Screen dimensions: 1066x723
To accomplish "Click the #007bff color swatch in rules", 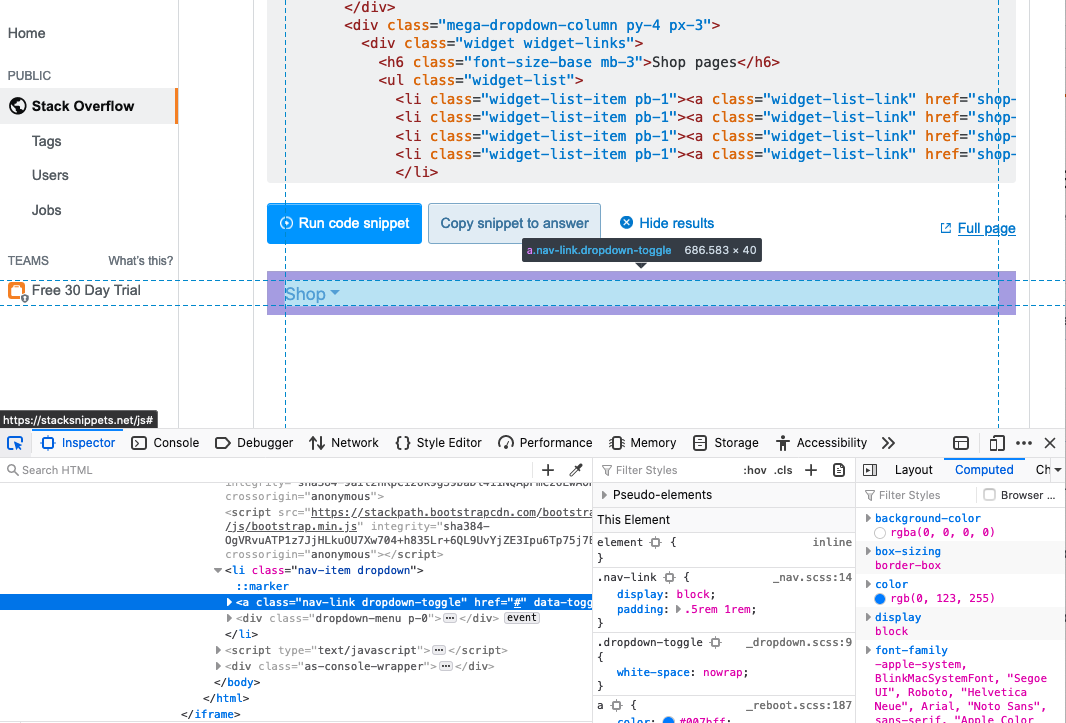I will [668, 720].
